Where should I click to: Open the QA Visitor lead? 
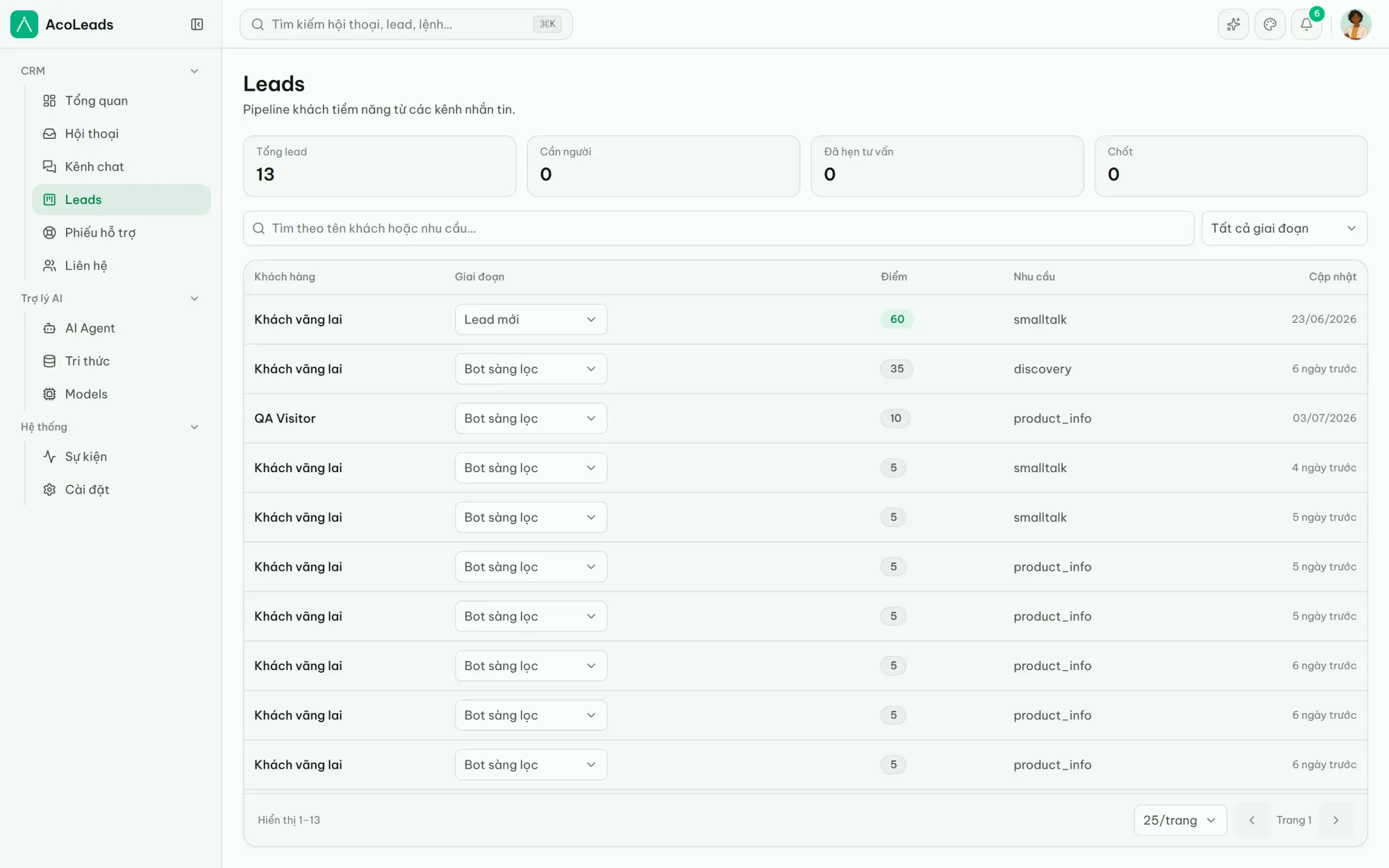pos(285,418)
